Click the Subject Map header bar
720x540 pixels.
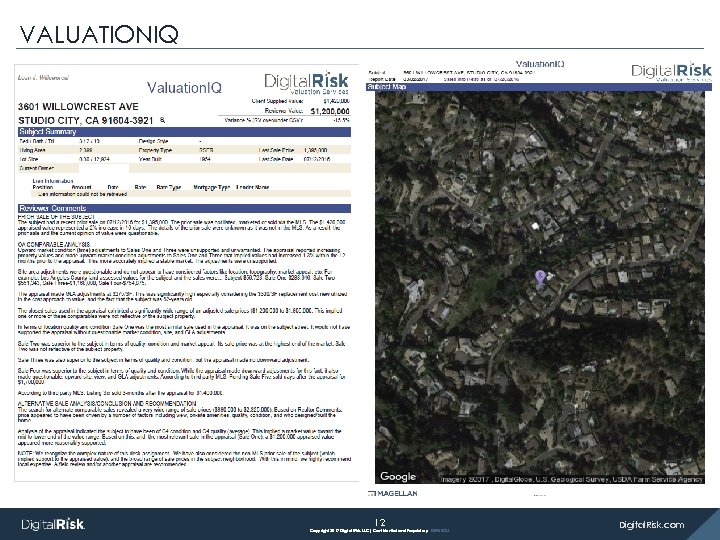point(539,87)
